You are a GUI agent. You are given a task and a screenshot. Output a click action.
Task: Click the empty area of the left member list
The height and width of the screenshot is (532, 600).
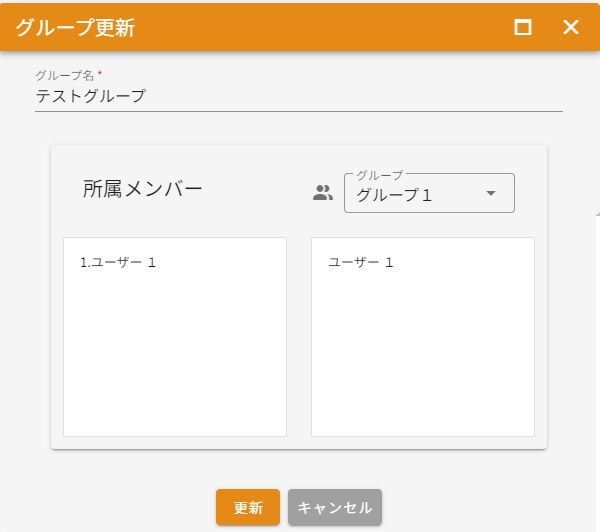175,360
